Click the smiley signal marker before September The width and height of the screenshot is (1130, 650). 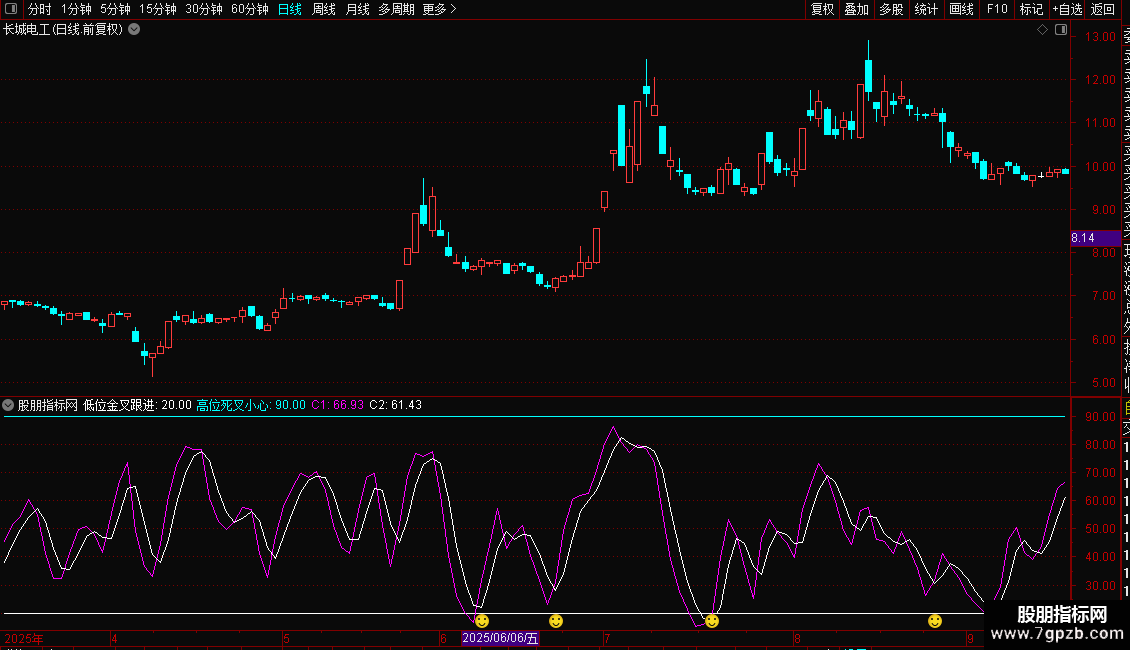[935, 621]
